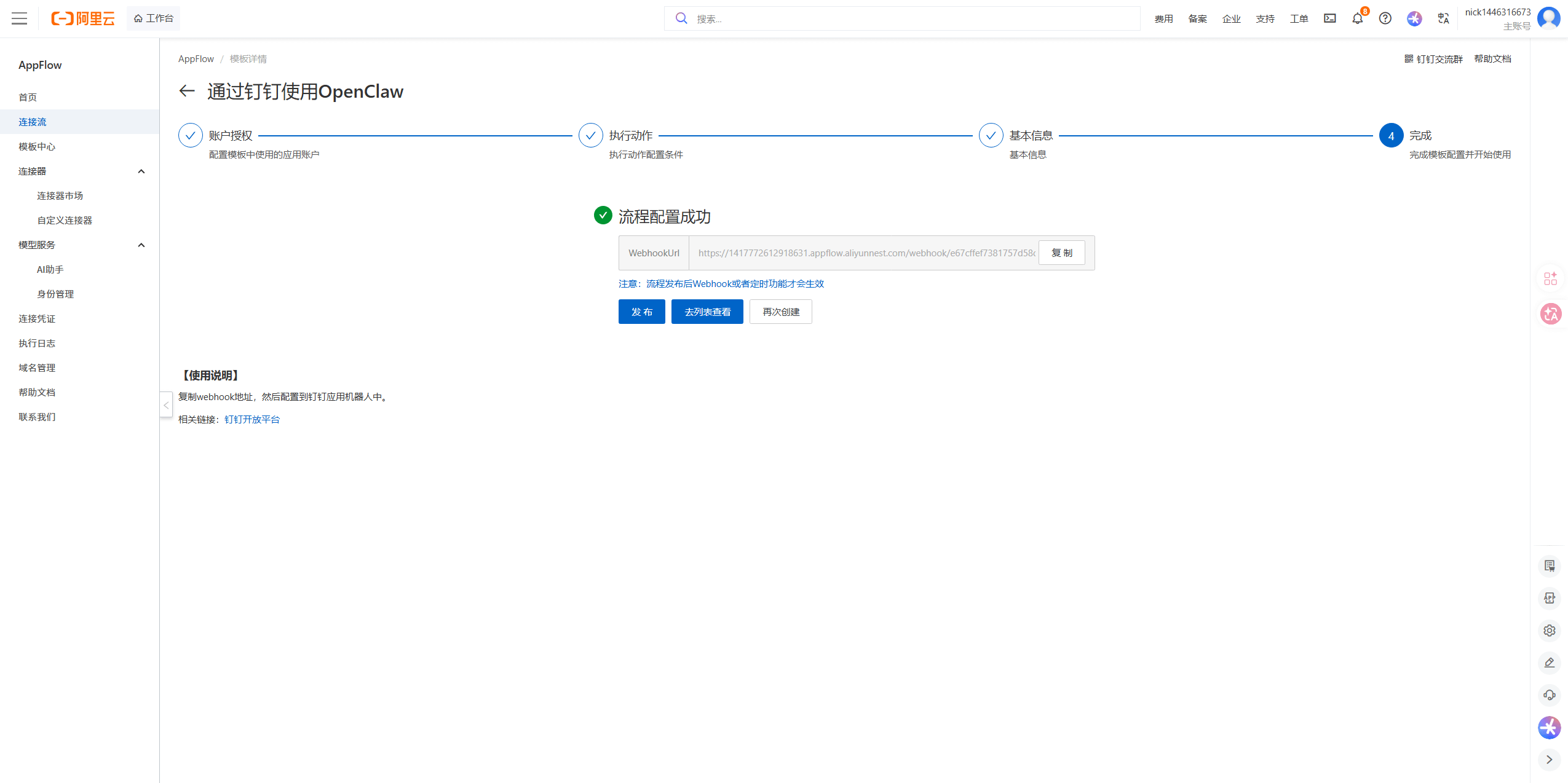Open the 钉钉开放平台 link
1568x783 pixels.
252,419
